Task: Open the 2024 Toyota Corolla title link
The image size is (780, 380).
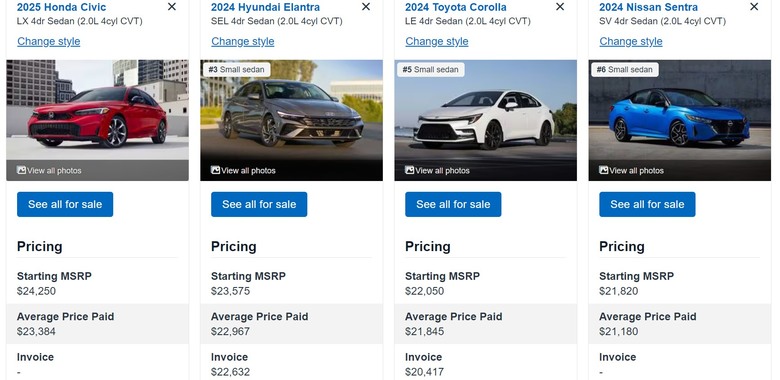Action: (x=456, y=7)
